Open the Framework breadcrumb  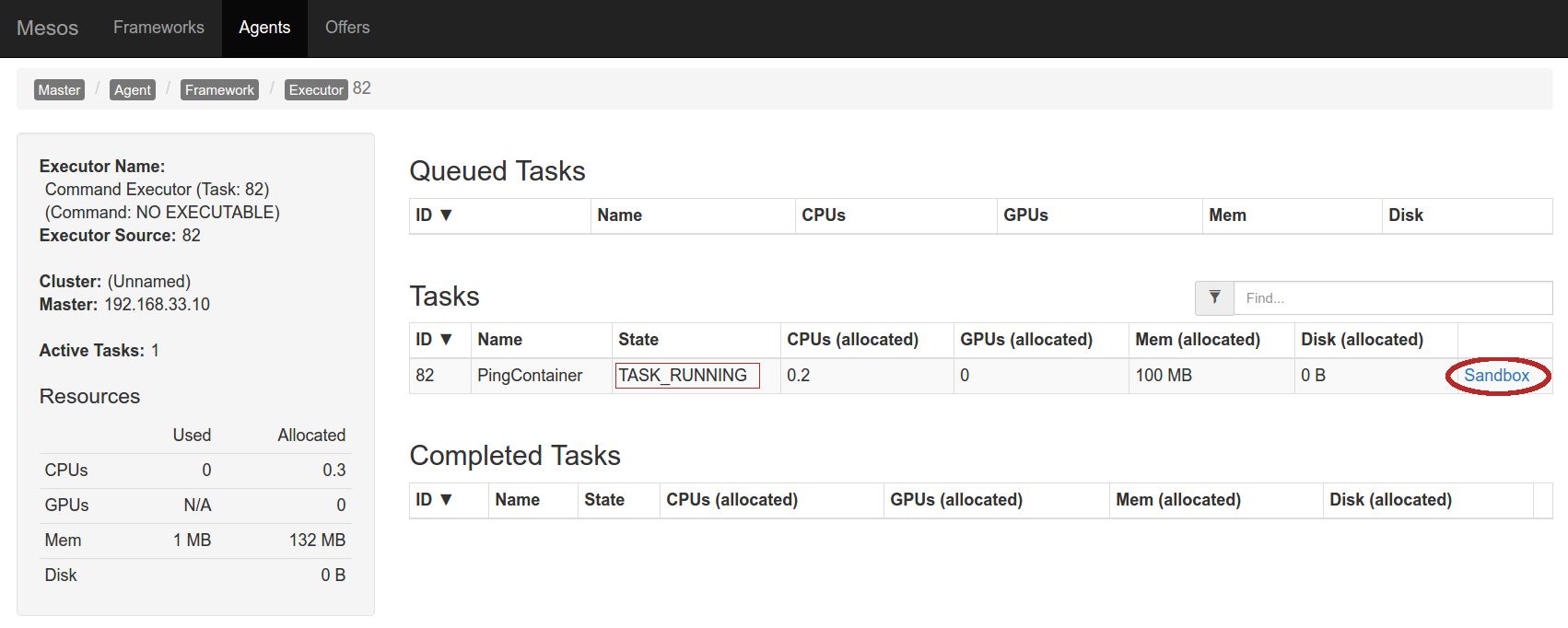click(219, 89)
